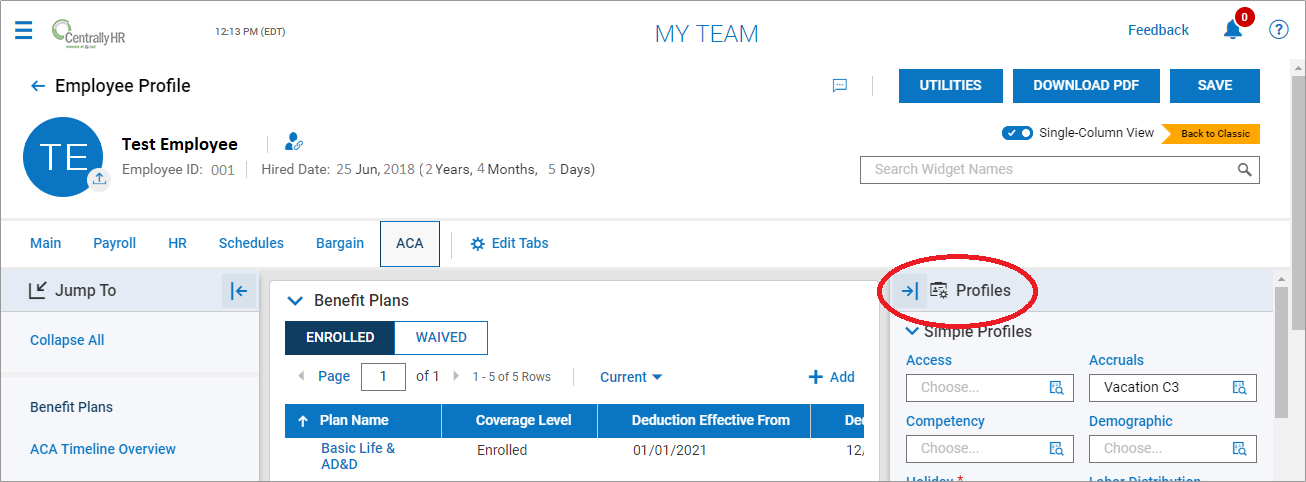Click the DOWNLOAD PDF button

[x=1086, y=86]
